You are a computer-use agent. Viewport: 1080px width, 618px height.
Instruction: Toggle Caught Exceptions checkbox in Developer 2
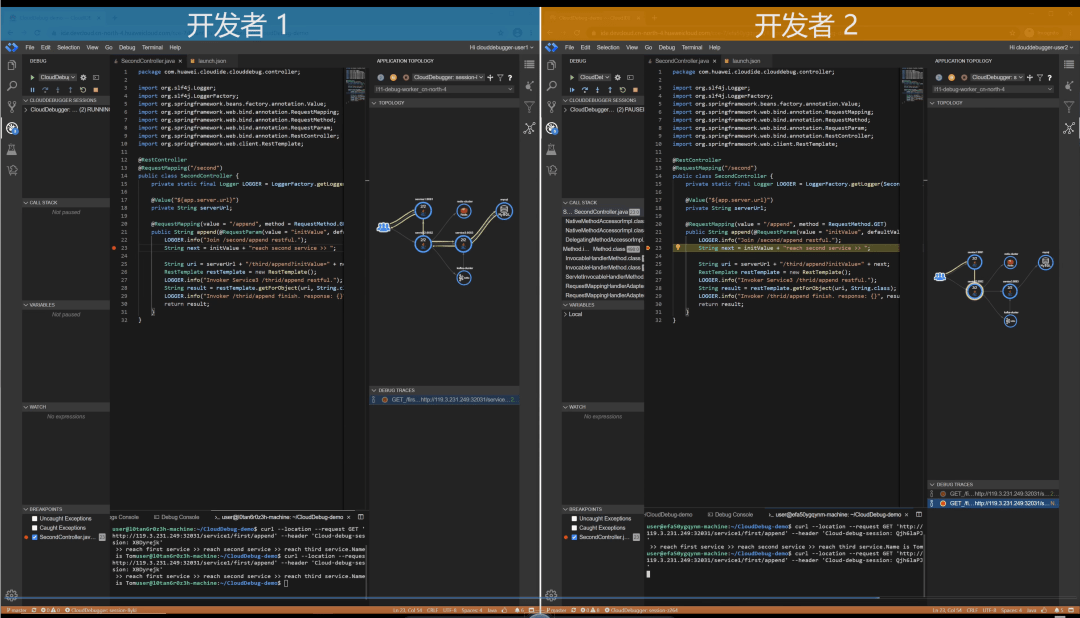click(x=574, y=528)
